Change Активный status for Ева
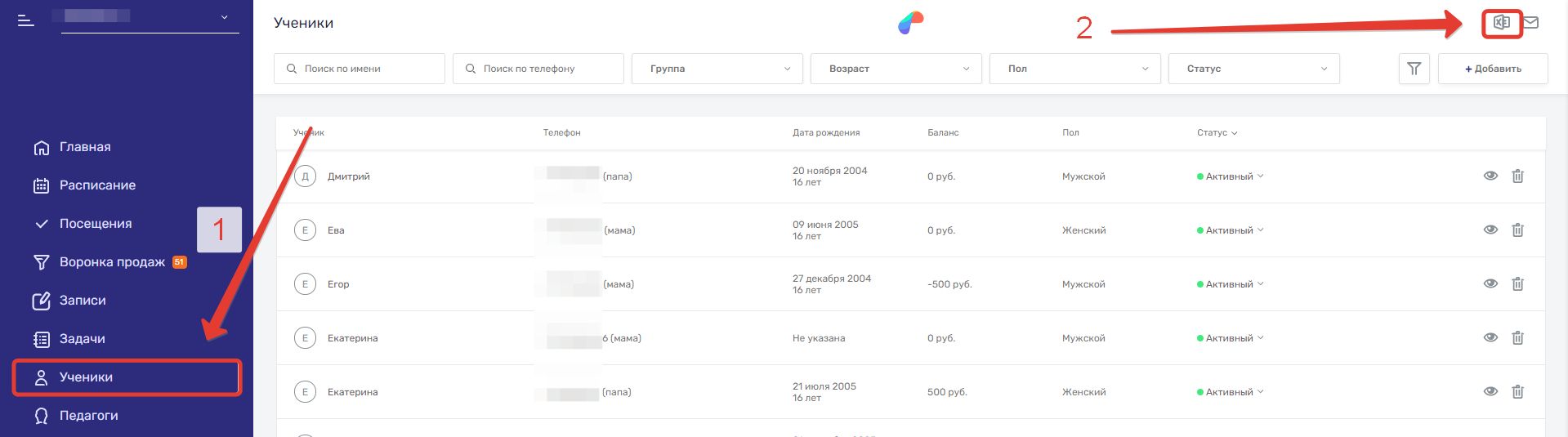 1231,230
